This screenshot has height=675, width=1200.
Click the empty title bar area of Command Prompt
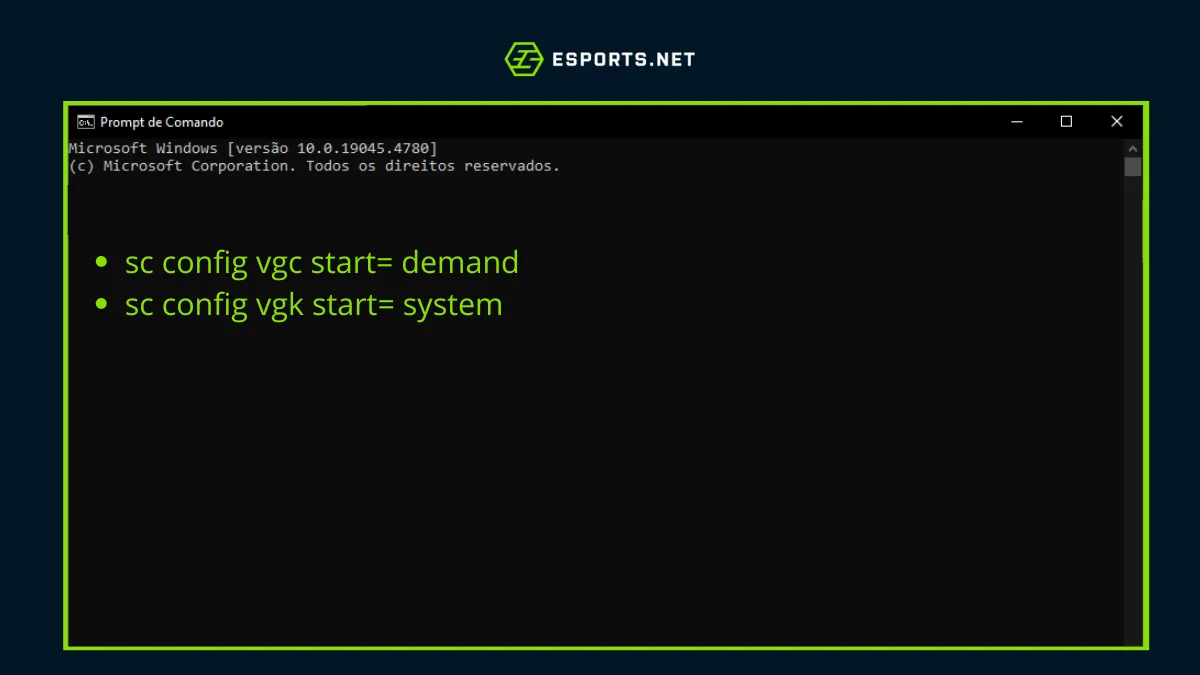click(x=600, y=122)
